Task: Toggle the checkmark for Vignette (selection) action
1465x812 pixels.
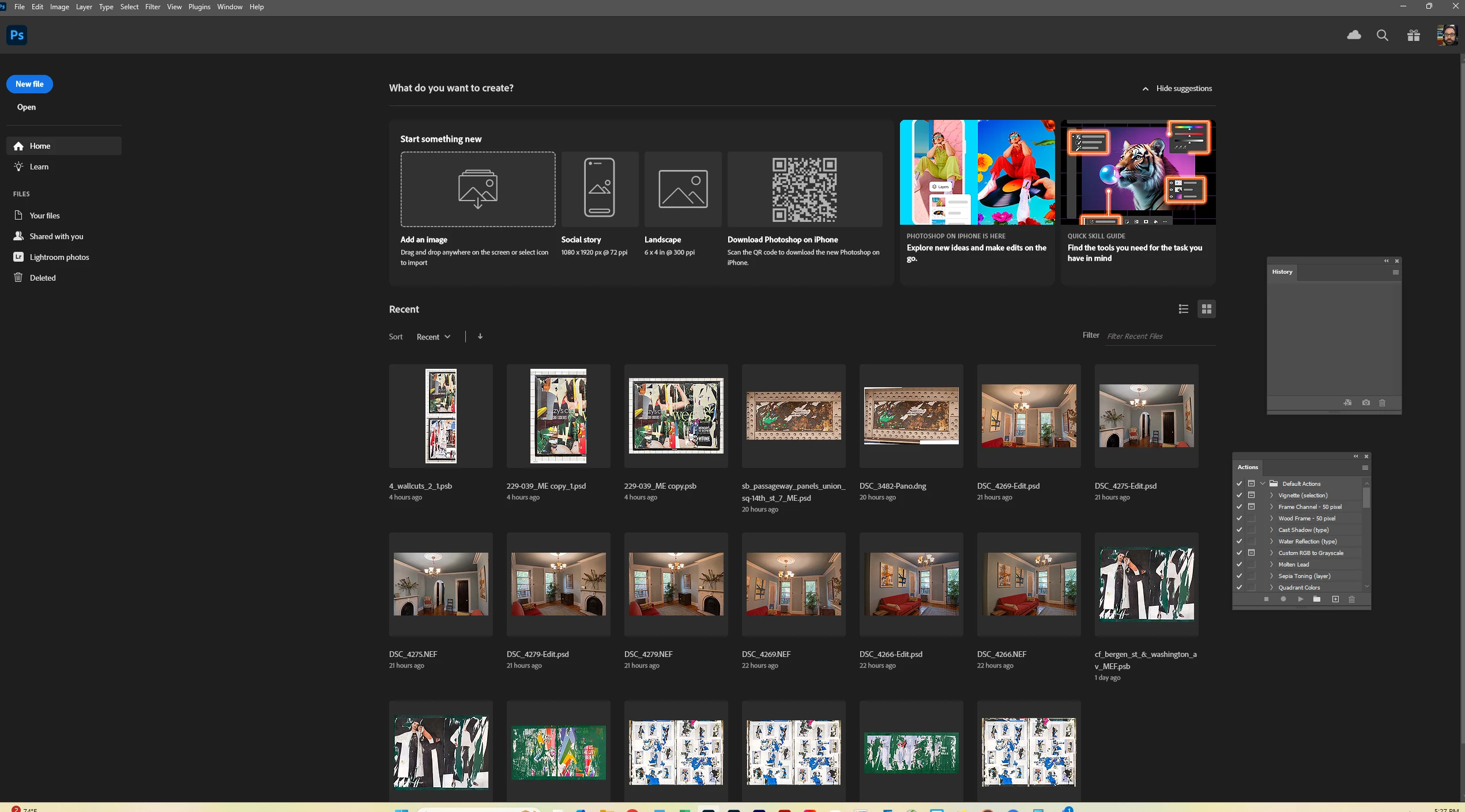Action: (x=1240, y=496)
